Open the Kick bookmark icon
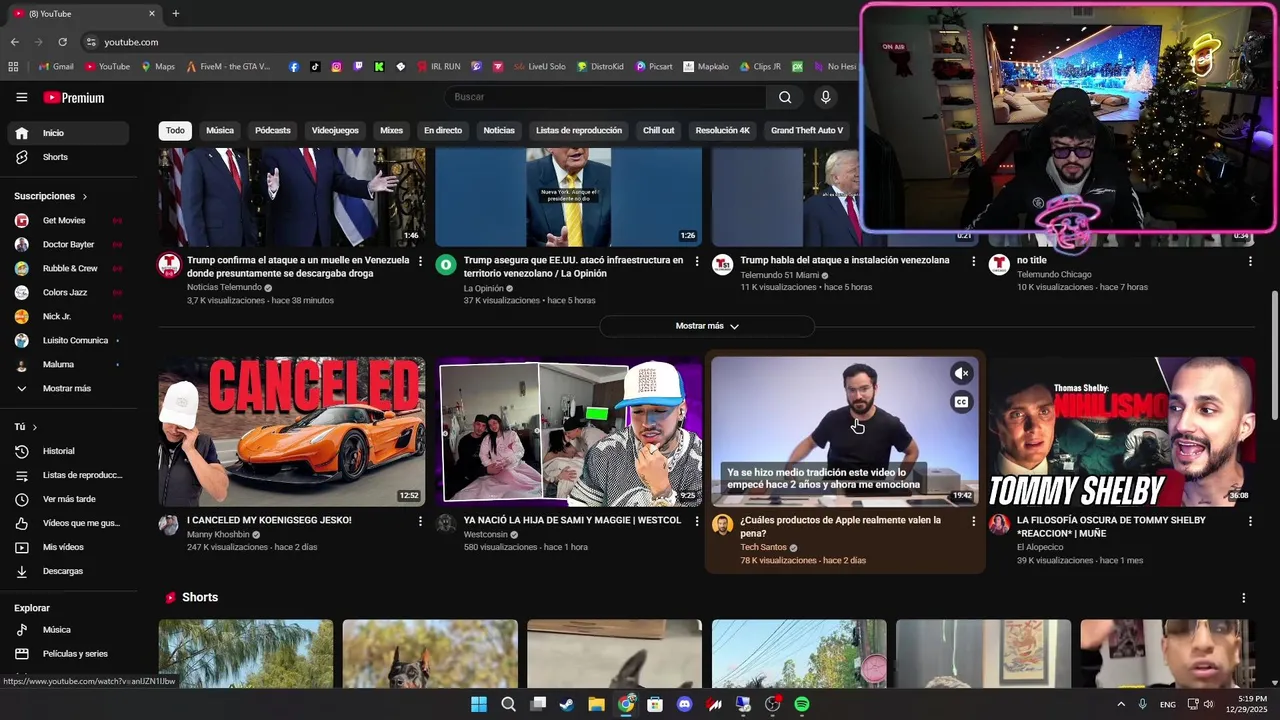Image resolution: width=1280 pixels, height=720 pixels. pos(379,67)
